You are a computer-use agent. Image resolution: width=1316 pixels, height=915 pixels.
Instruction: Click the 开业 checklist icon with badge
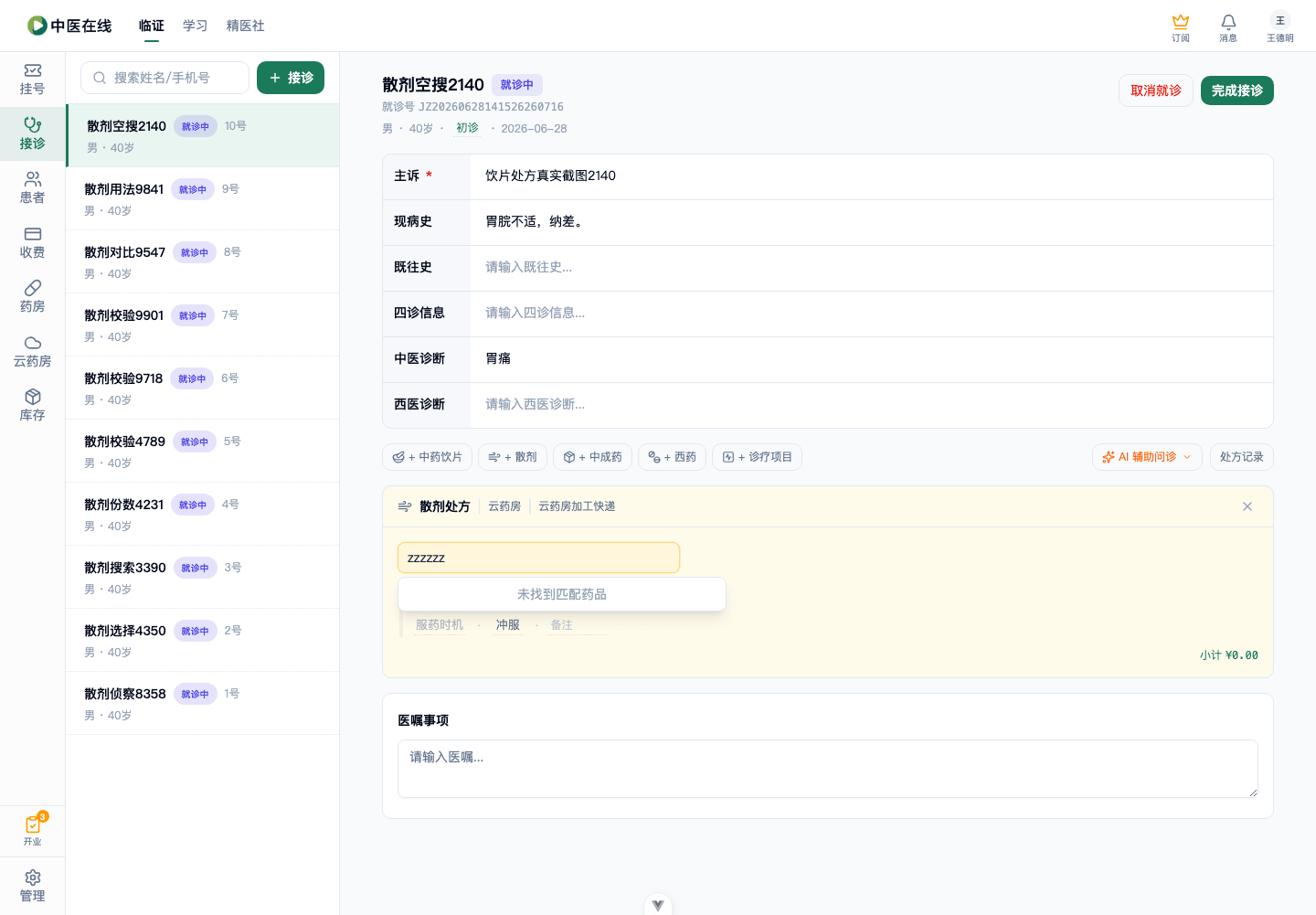click(32, 830)
